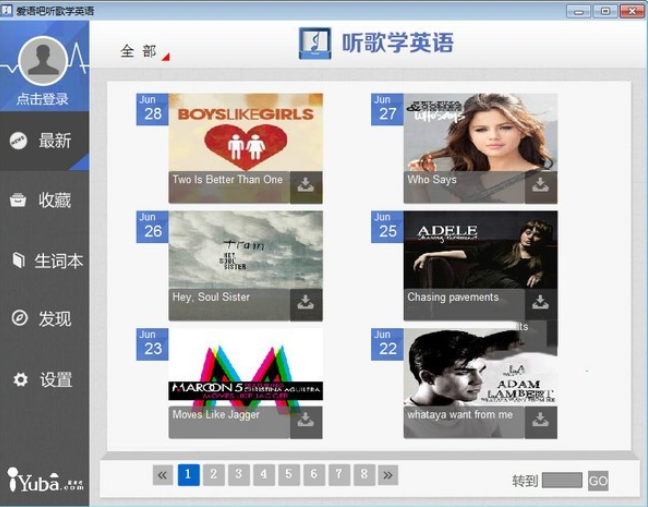Open the 最新 (latest) section
This screenshot has width=648, height=507.
(x=44, y=141)
